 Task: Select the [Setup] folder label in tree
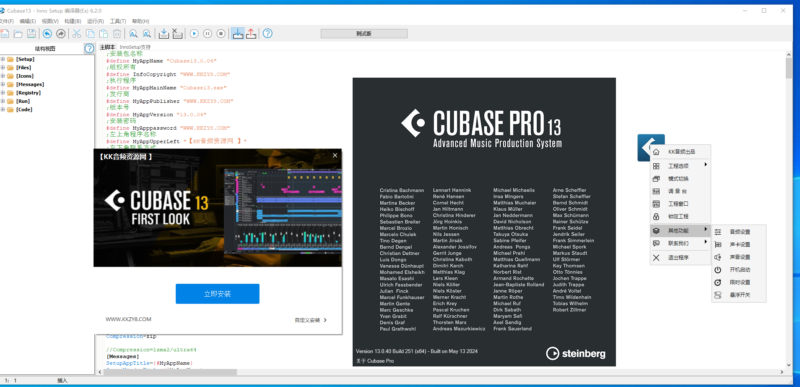[25, 59]
